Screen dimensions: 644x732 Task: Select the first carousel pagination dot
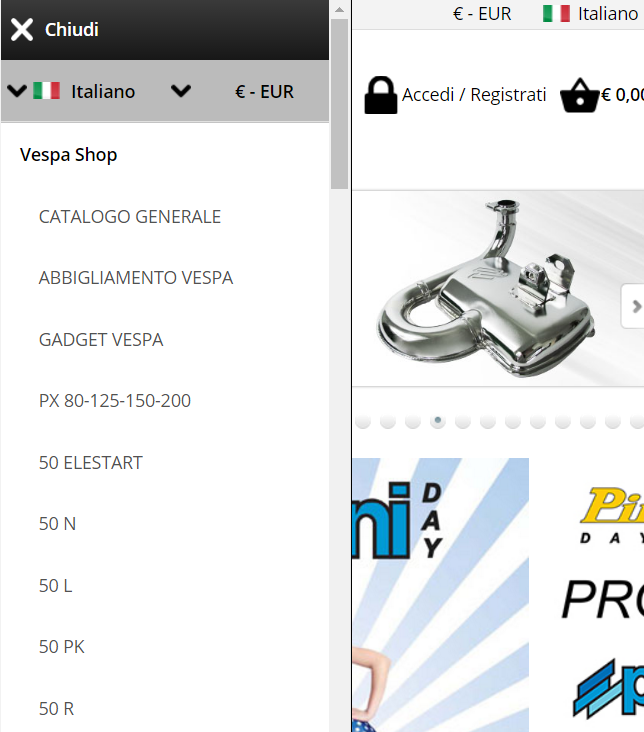[x=363, y=421]
